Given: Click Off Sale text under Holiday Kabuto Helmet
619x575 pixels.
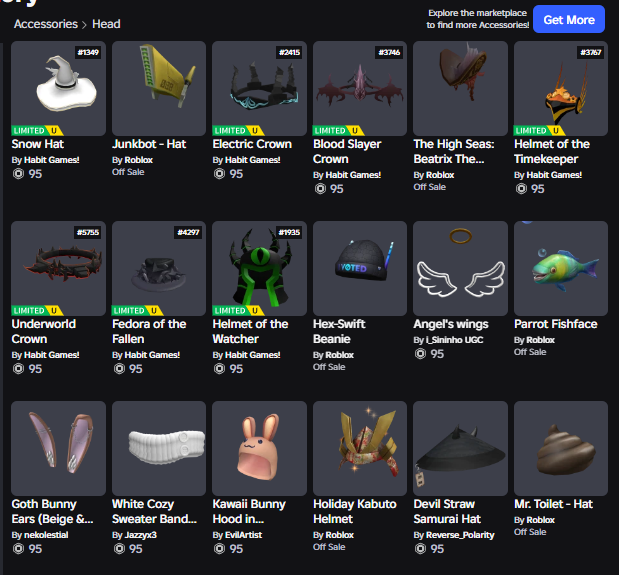Looking at the screenshot, I should click(x=329, y=547).
